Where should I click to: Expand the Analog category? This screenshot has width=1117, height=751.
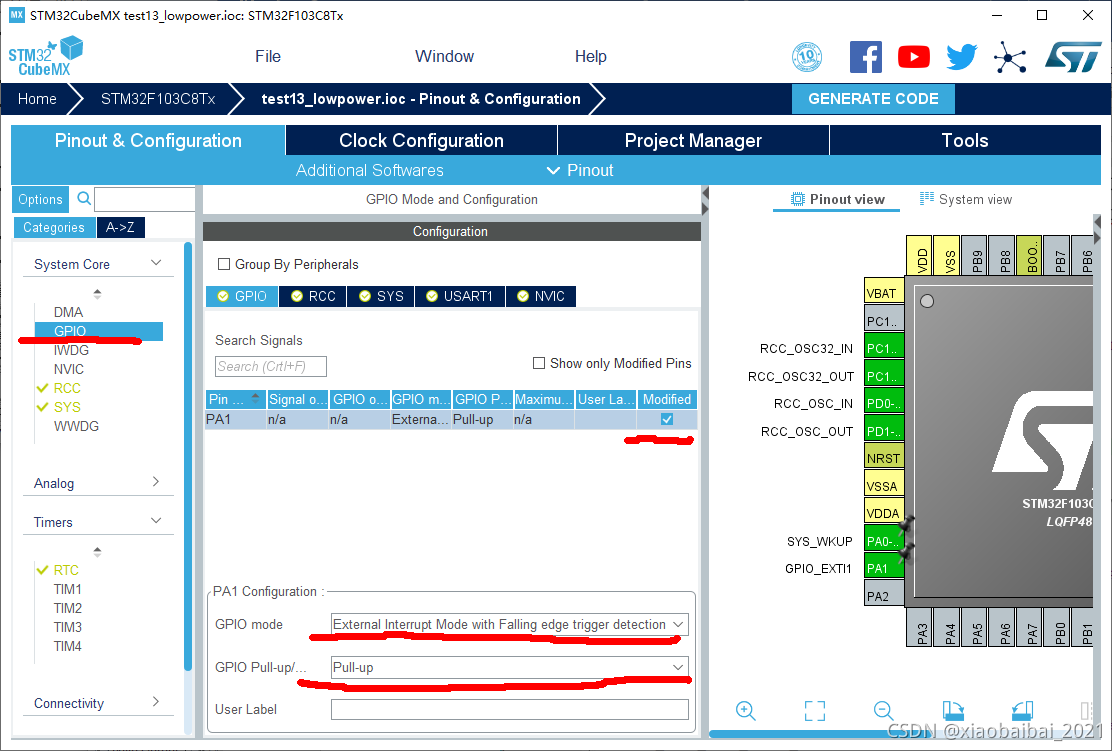pyautogui.click(x=156, y=482)
